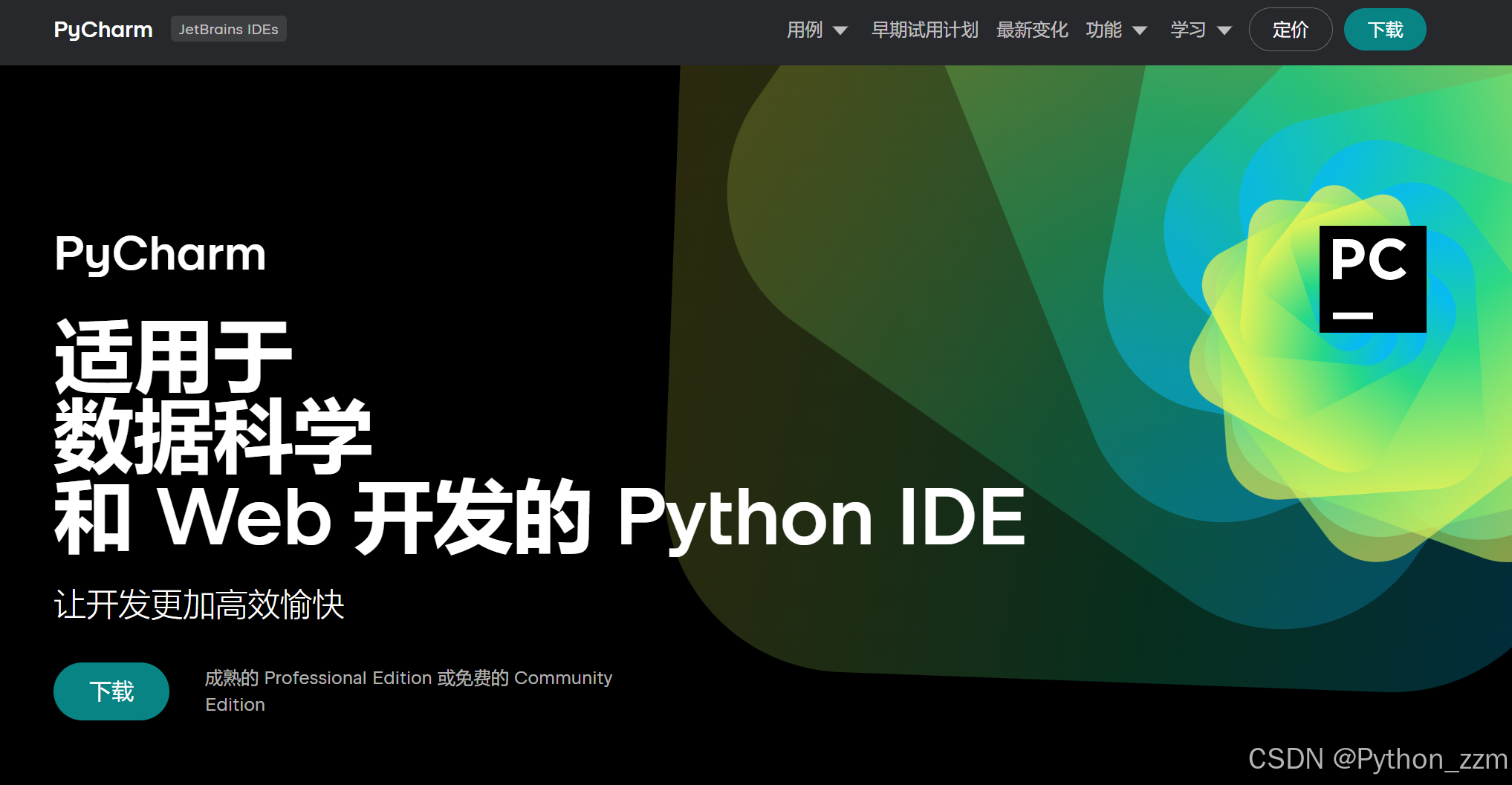This screenshot has width=1512, height=785.
Task: Click the PC PyCharm product icon
Action: [x=1372, y=279]
